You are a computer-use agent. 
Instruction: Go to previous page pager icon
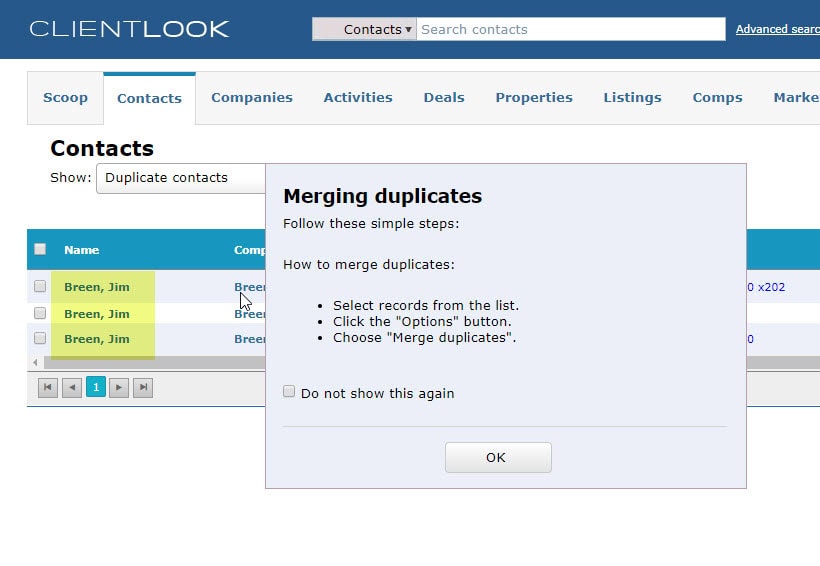coord(72,388)
